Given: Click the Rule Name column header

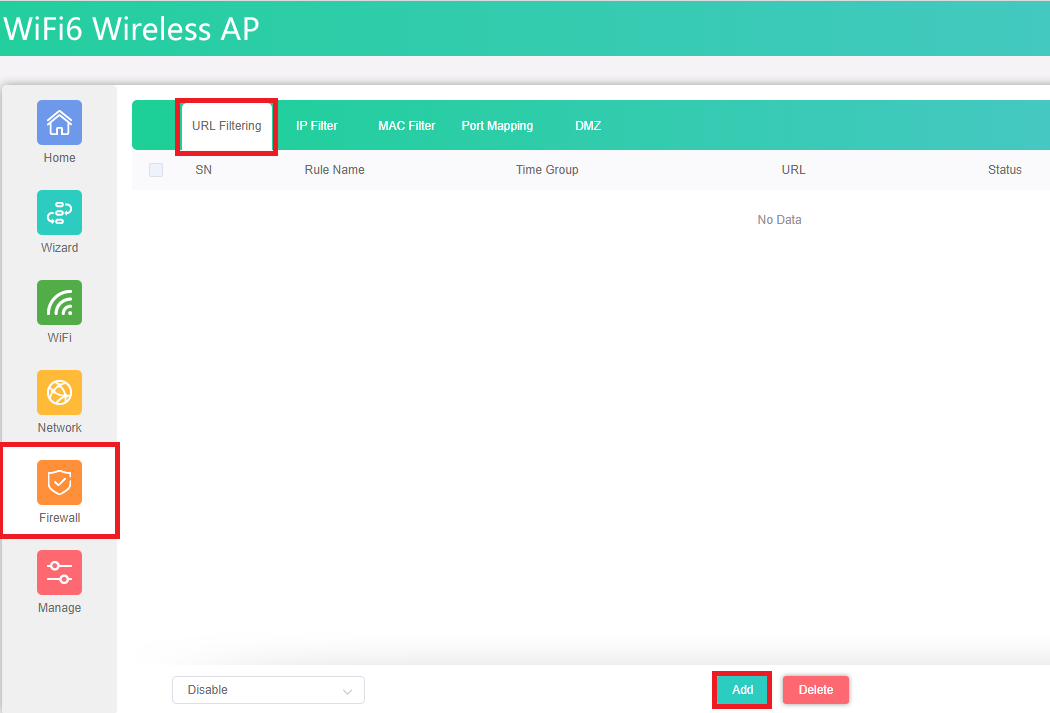Looking at the screenshot, I should tap(334, 170).
